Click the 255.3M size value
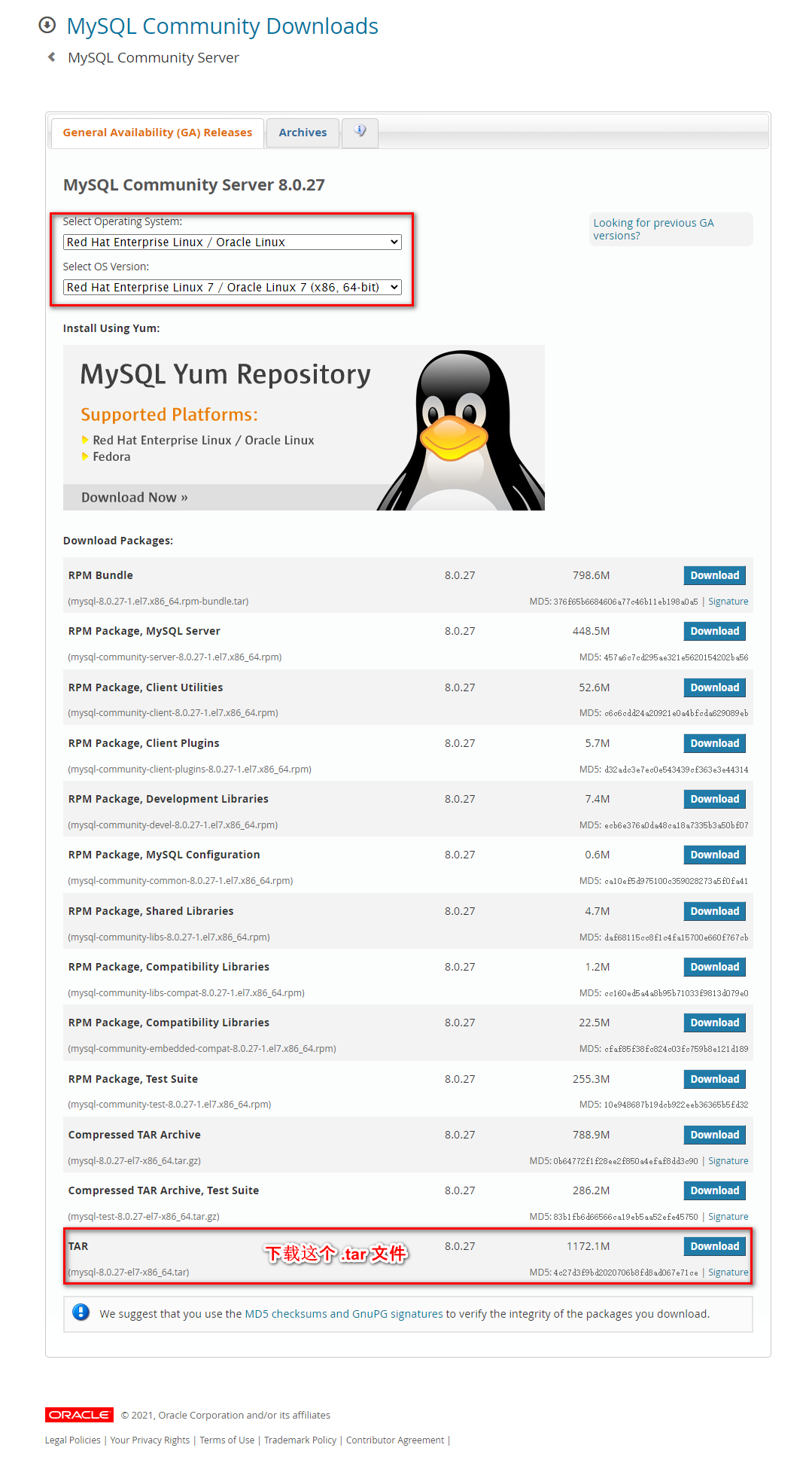This screenshot has height=1457, width=812. (x=591, y=1079)
